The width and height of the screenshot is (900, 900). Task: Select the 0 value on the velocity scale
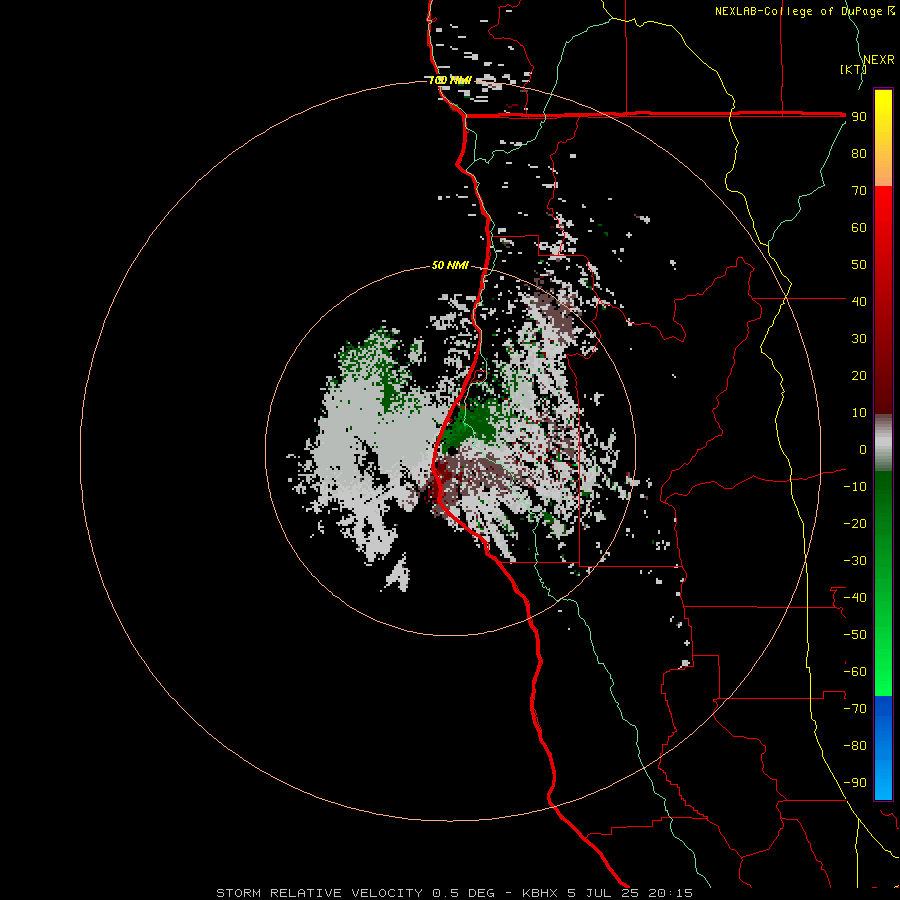(863, 450)
